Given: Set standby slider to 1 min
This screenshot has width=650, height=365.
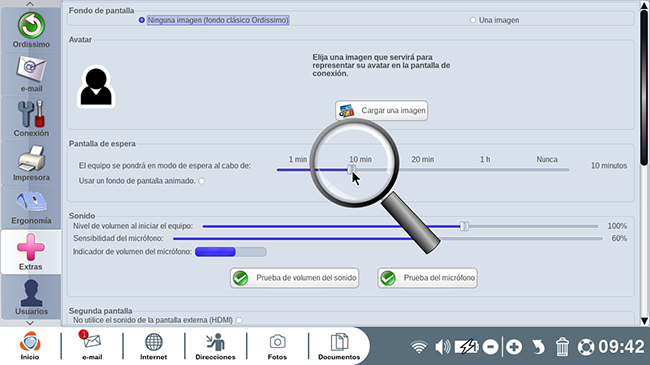Looking at the screenshot, I should (298, 160).
